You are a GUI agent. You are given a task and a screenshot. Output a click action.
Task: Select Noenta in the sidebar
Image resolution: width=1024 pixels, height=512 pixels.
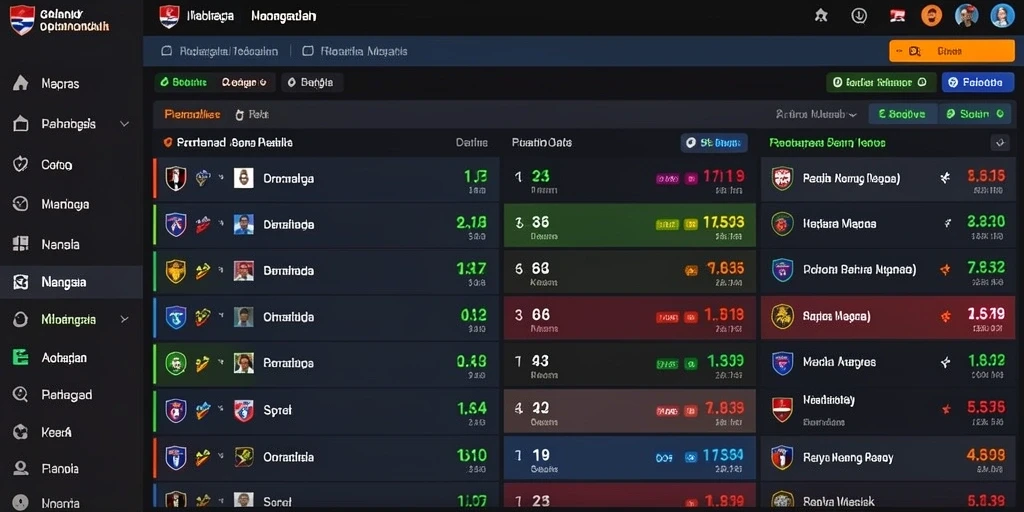point(60,504)
